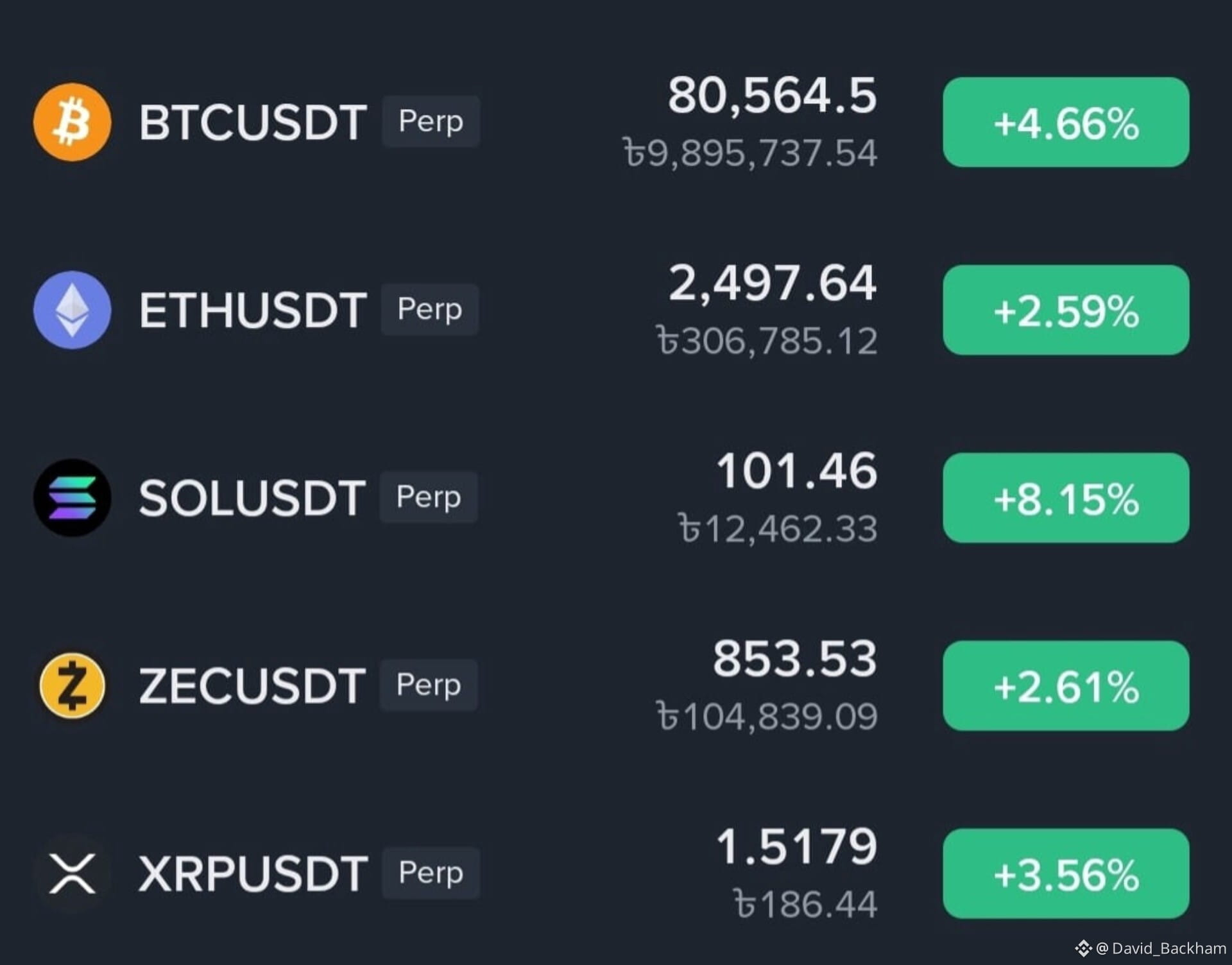Click the BTC price 80,564.5
This screenshot has width=1232, height=965.
click(772, 96)
